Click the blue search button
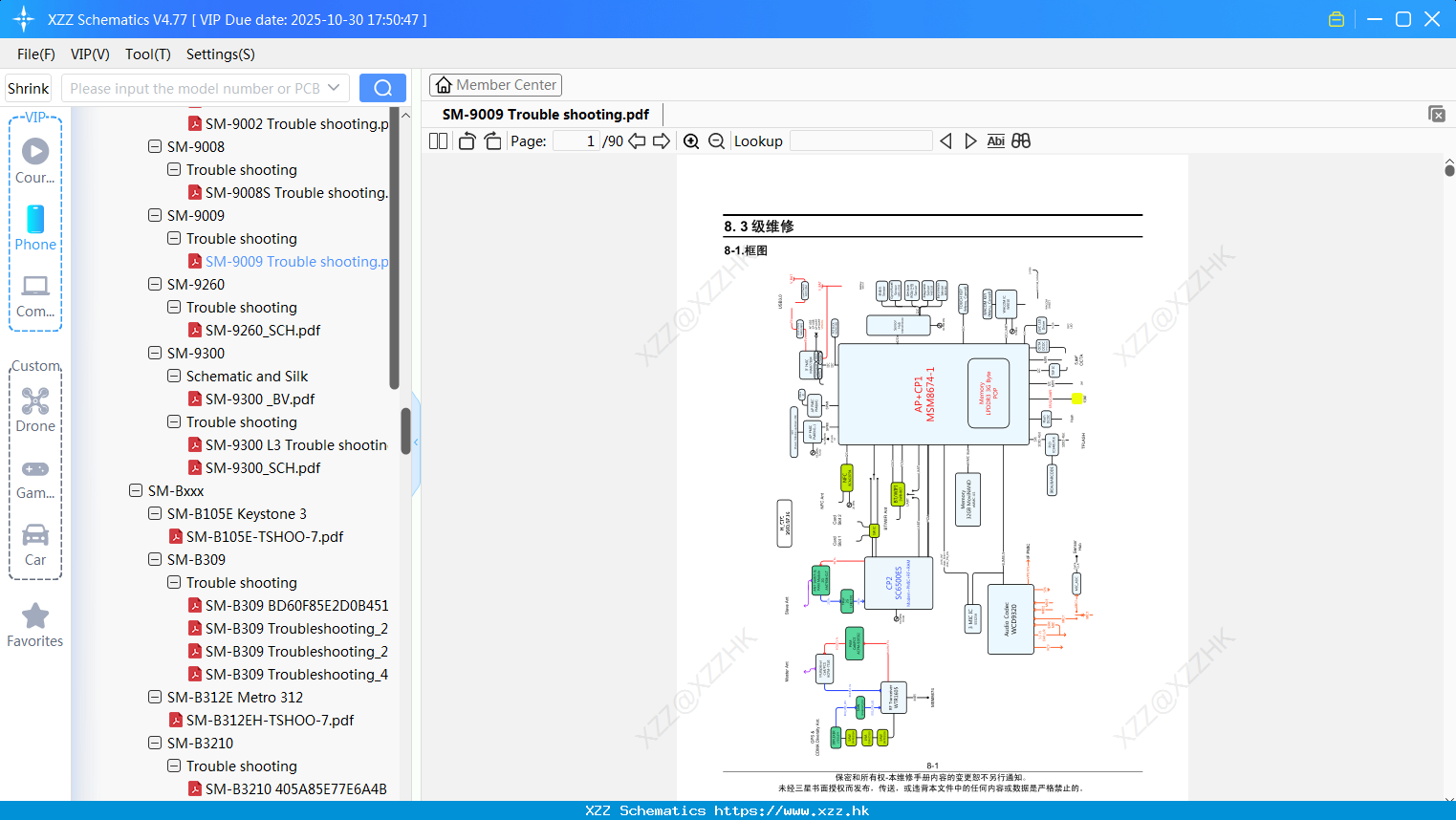 (382, 88)
